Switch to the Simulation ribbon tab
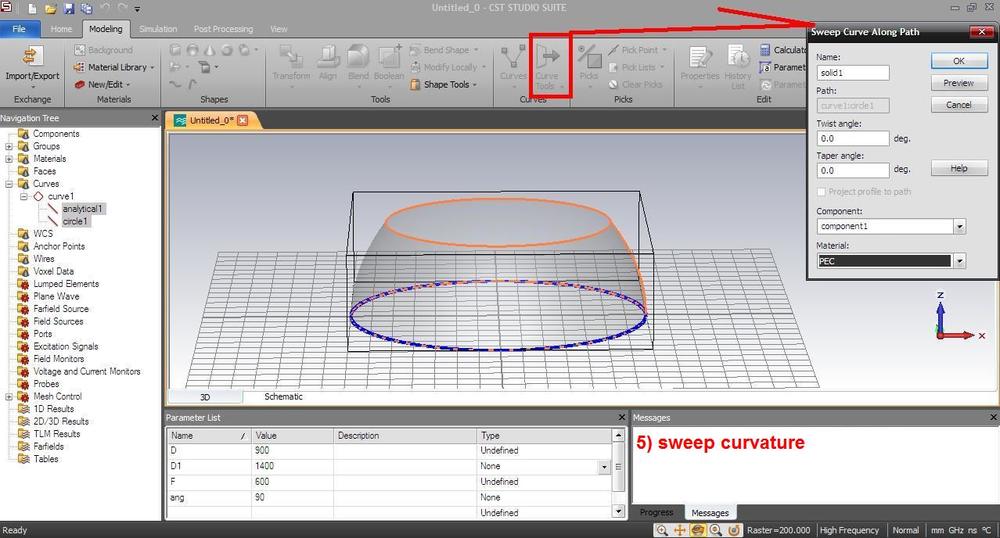Image resolution: width=1000 pixels, height=538 pixels. (158, 29)
